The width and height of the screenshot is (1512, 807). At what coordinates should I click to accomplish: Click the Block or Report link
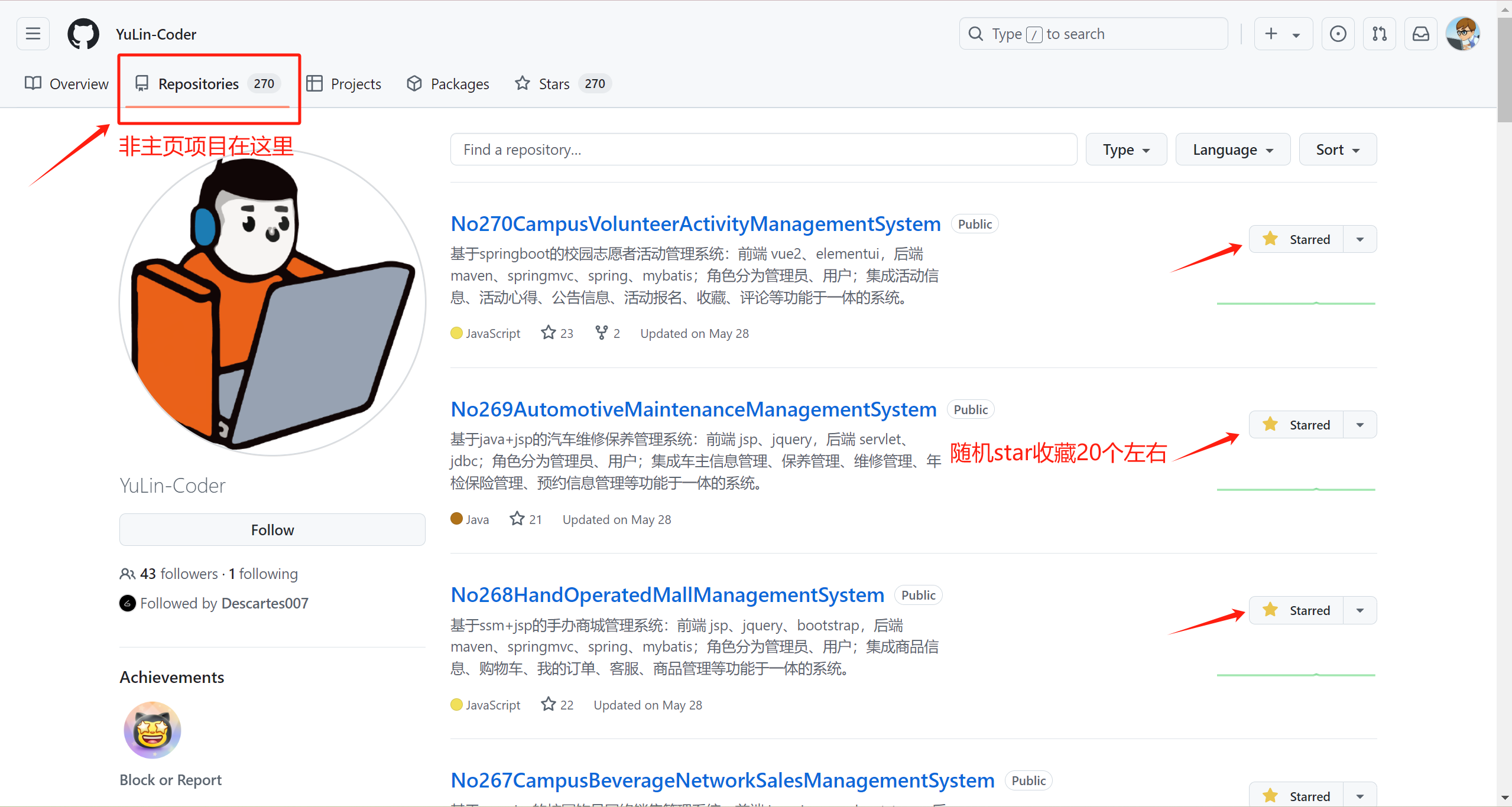pyautogui.click(x=171, y=780)
